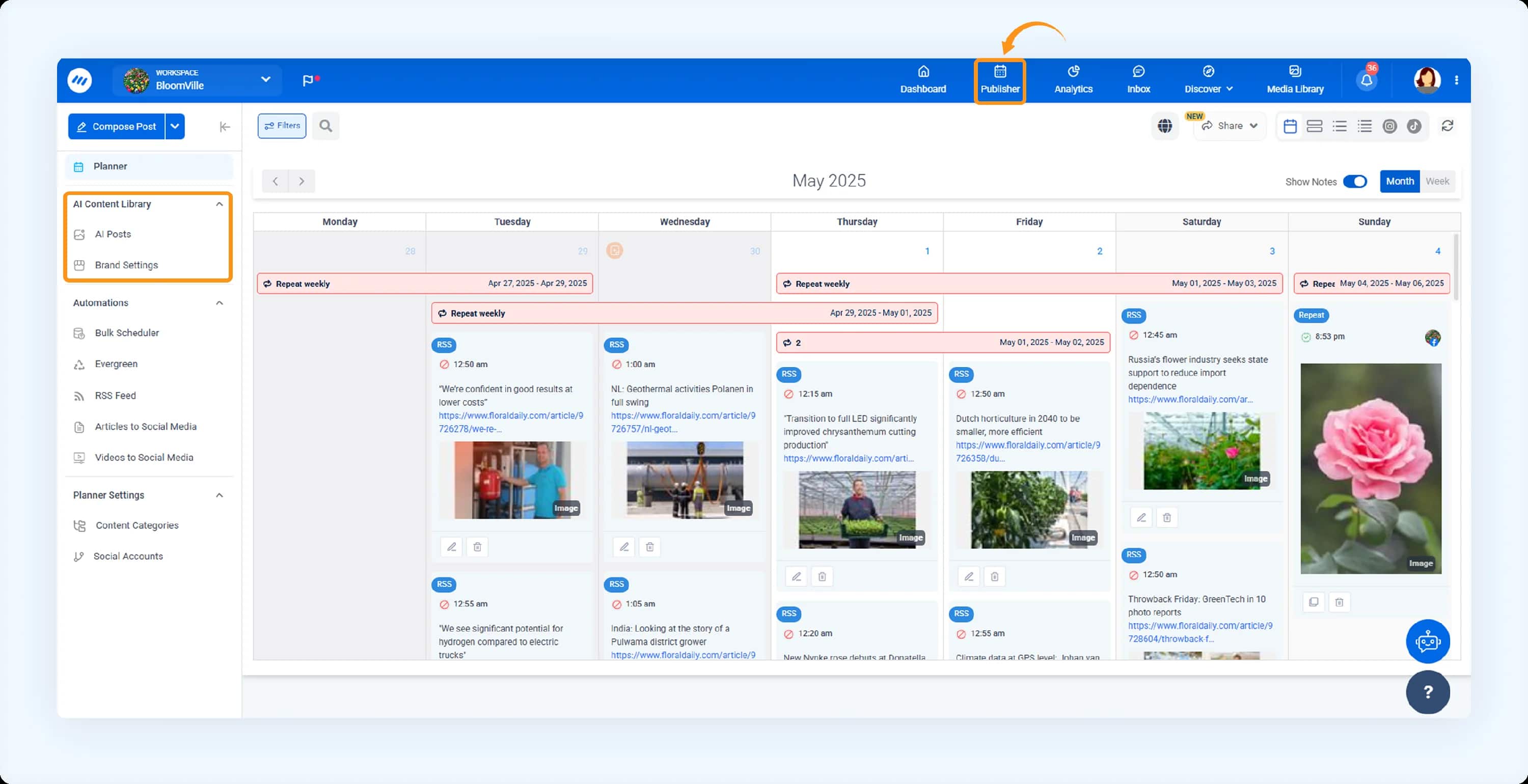Switch to the TikTok feed view
This screenshot has width=1528, height=784.
point(1415,126)
